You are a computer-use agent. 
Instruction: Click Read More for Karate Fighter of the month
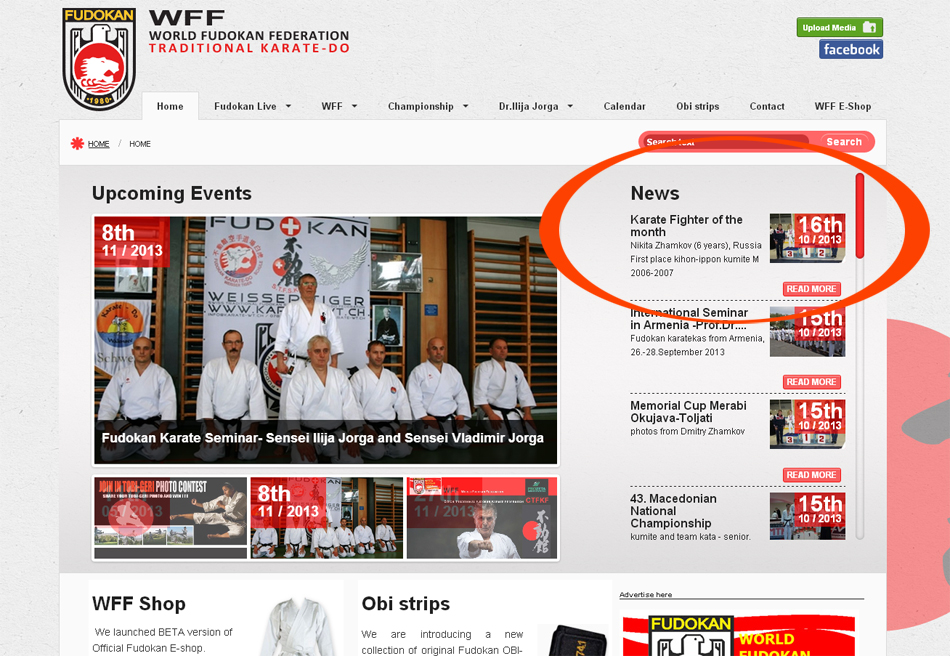click(811, 289)
